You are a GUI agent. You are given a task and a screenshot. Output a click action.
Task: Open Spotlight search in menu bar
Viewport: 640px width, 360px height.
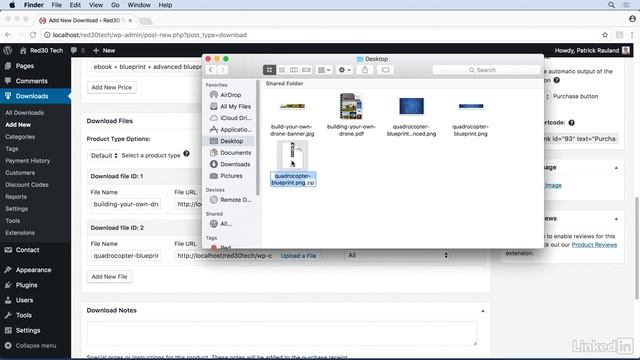(611, 5)
